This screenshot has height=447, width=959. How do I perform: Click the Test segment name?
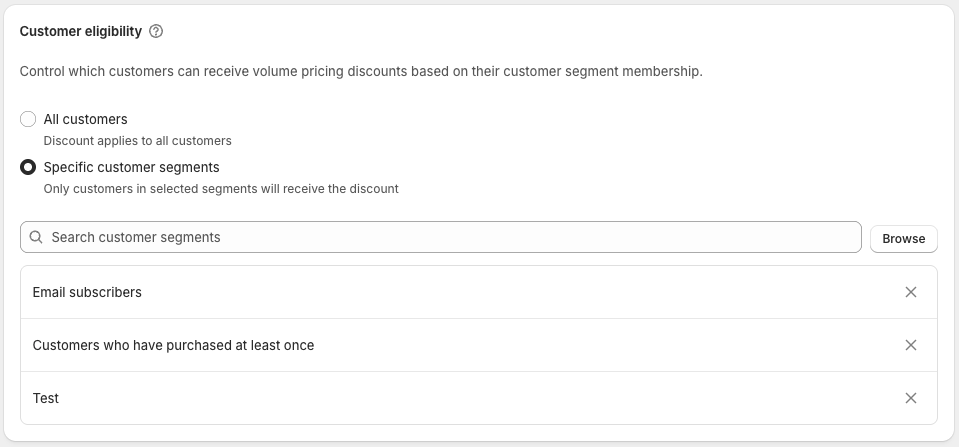click(x=46, y=398)
